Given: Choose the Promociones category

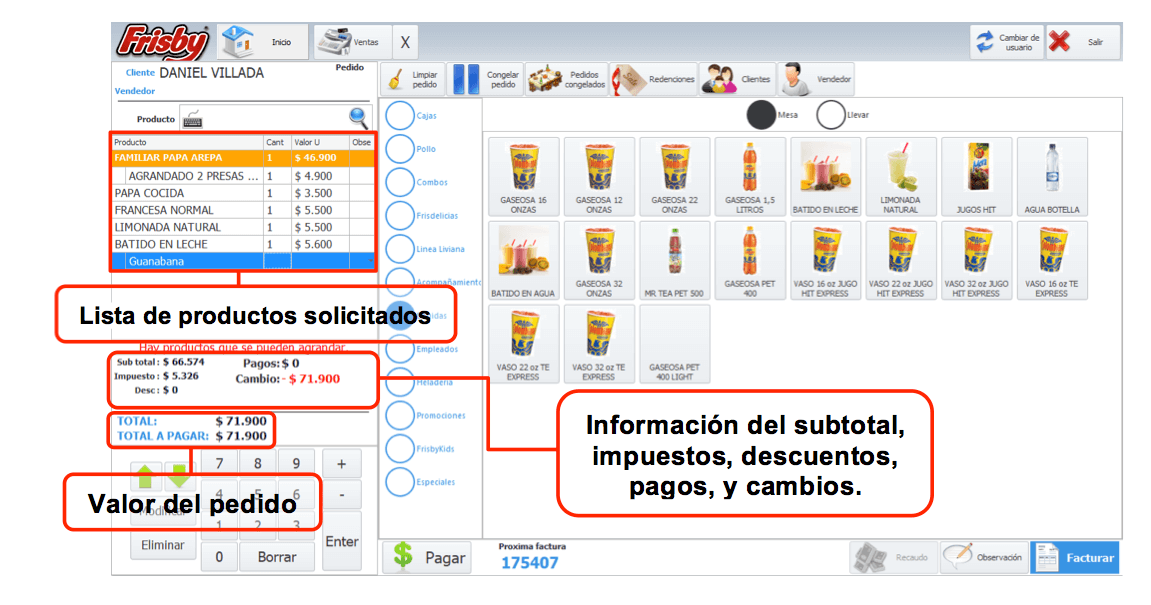Looking at the screenshot, I should 400,416.
